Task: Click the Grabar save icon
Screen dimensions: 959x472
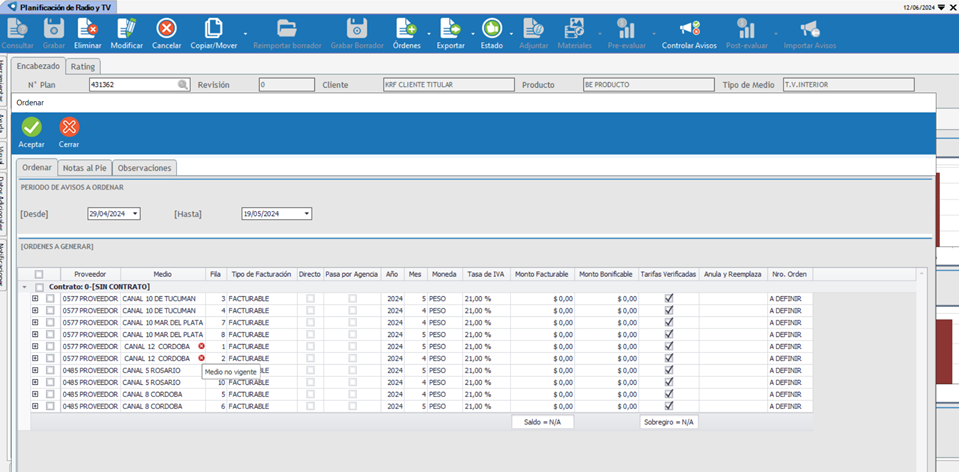Action: tap(54, 28)
